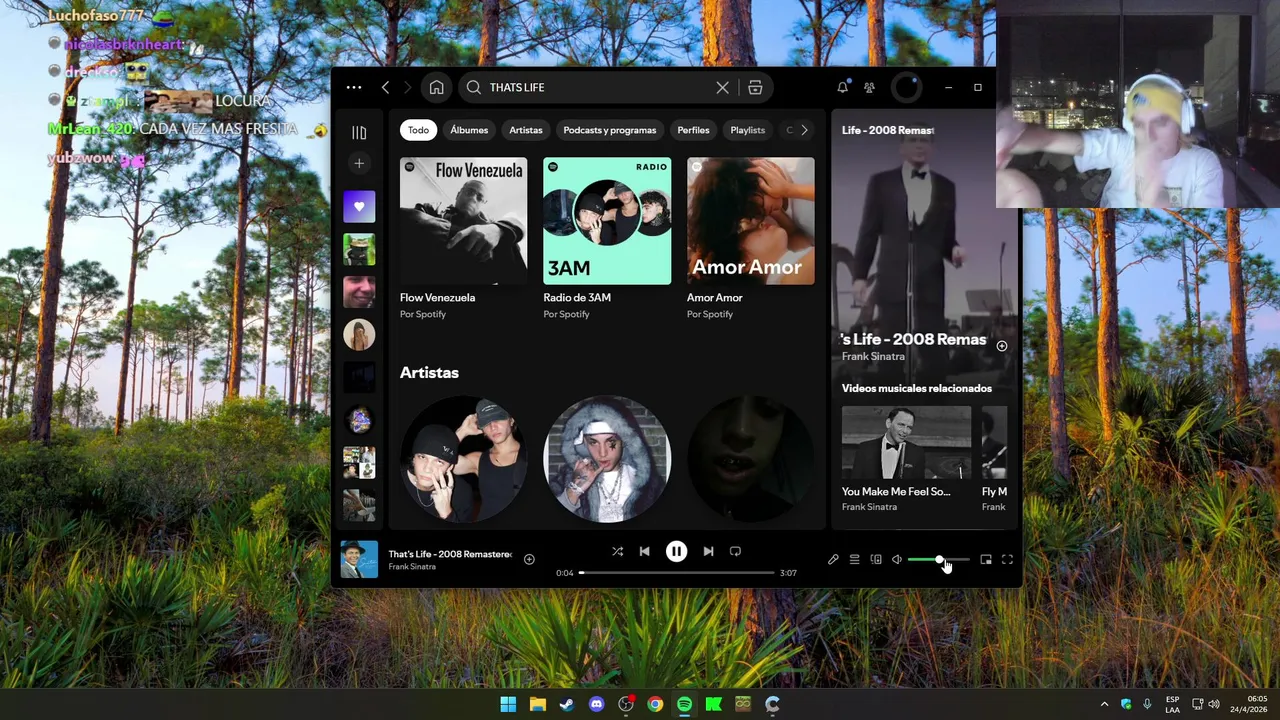Adjust the Spotify volume slider
Image resolution: width=1280 pixels, height=720 pixels.
tap(939, 560)
